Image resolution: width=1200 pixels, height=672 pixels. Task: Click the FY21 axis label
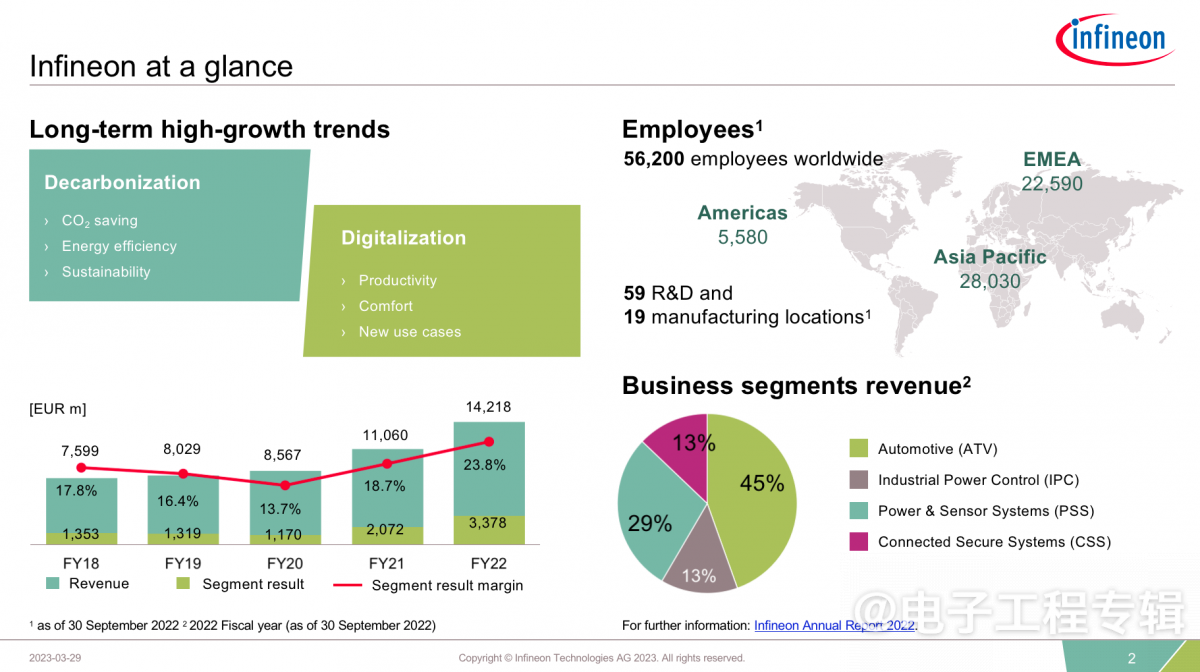click(386, 563)
